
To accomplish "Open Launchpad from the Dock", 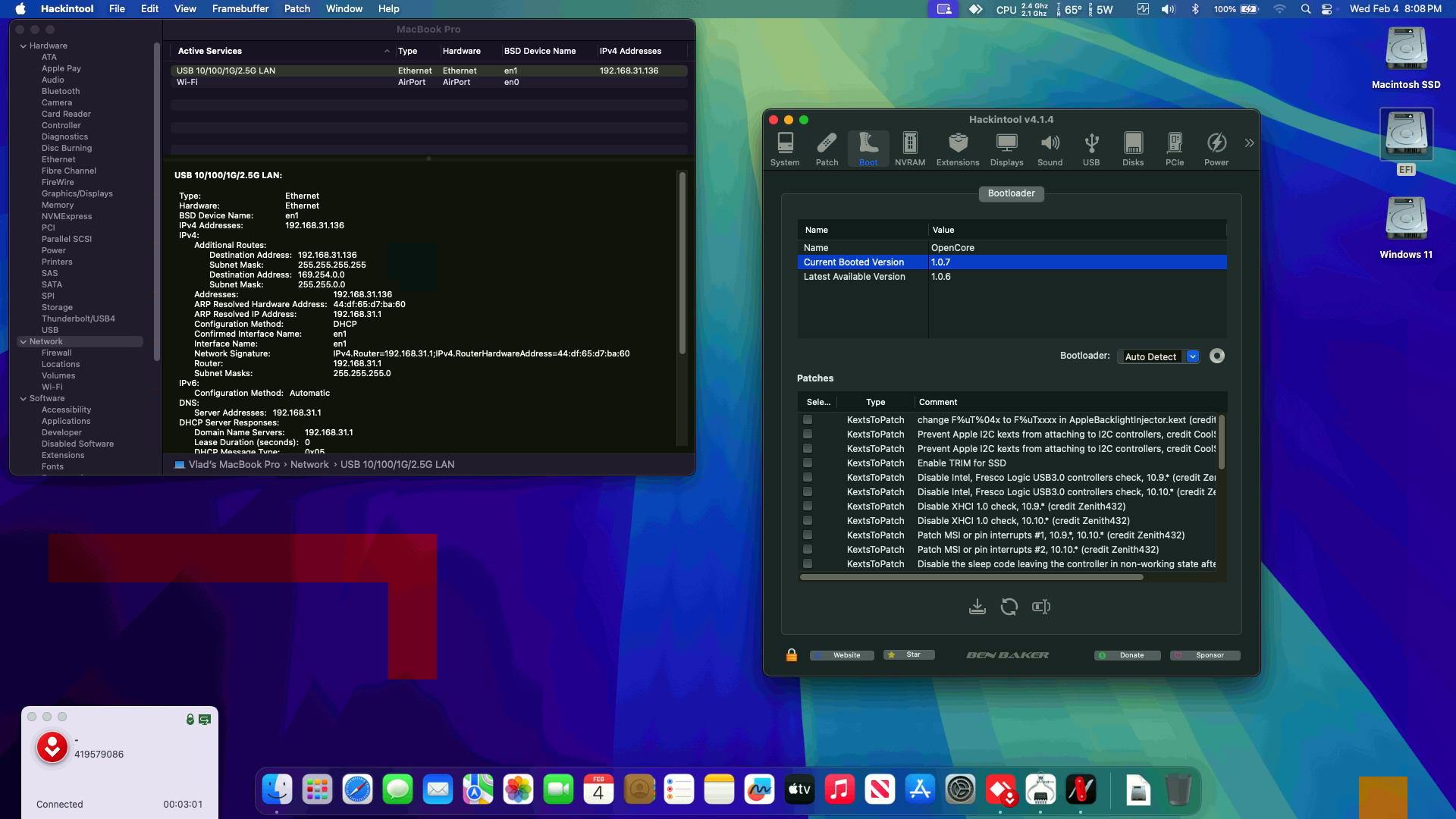I will click(317, 790).
